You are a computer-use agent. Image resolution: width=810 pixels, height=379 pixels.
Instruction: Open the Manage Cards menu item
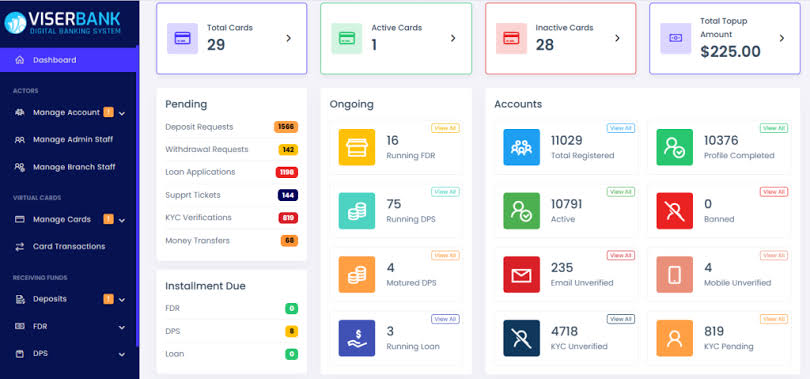pyautogui.click(x=68, y=219)
